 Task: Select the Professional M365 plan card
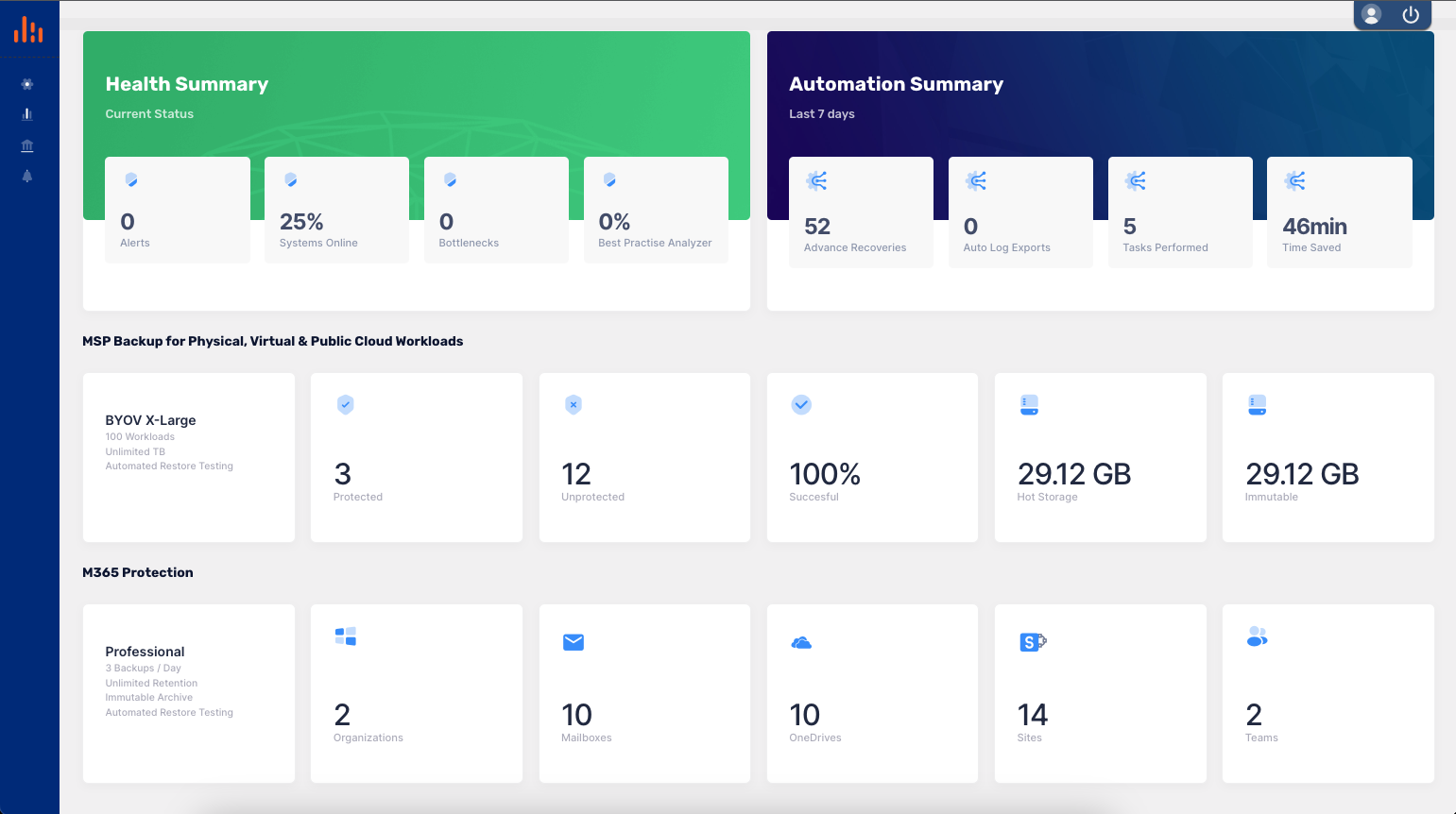point(189,694)
